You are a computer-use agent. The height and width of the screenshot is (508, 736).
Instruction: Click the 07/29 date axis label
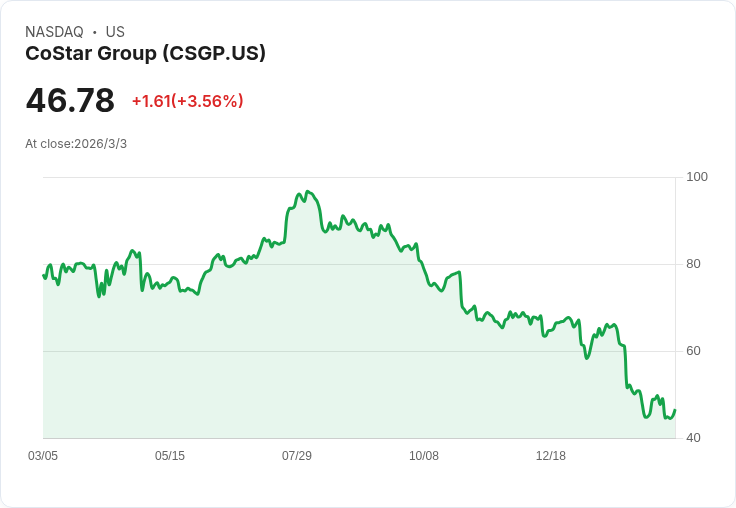click(297, 456)
